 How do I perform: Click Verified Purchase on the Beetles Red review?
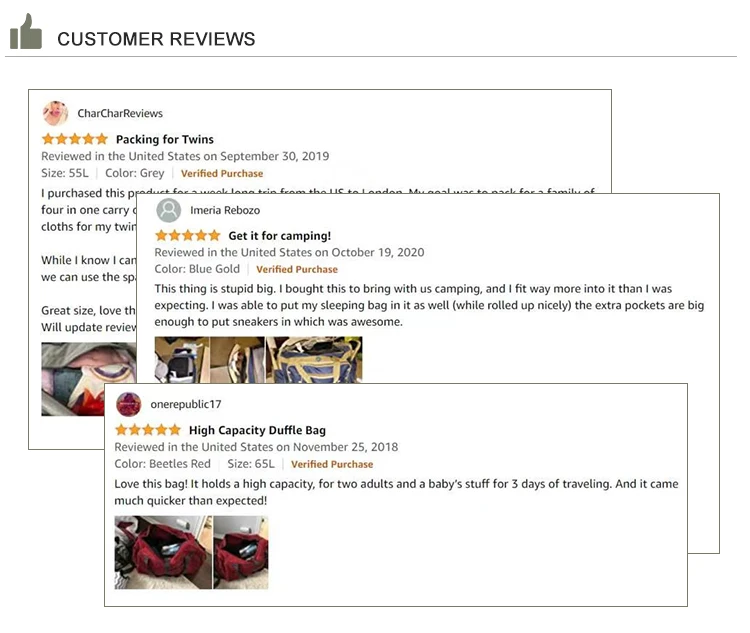332,465
